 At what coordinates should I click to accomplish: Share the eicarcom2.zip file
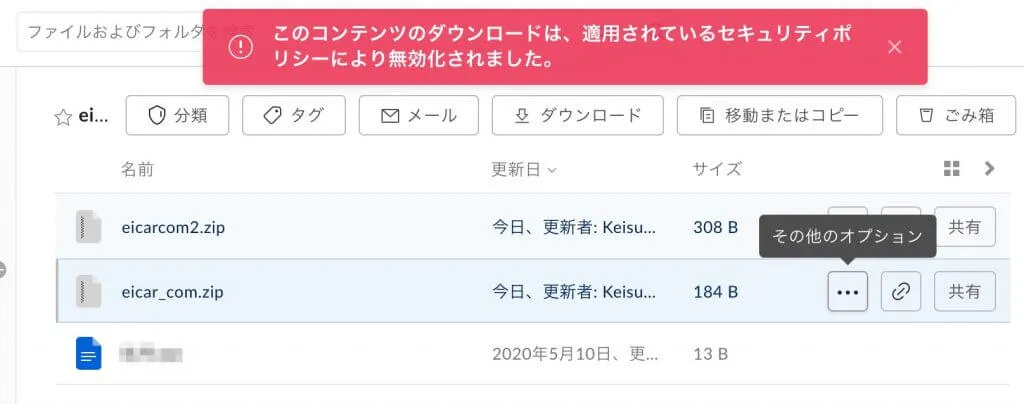tap(964, 227)
